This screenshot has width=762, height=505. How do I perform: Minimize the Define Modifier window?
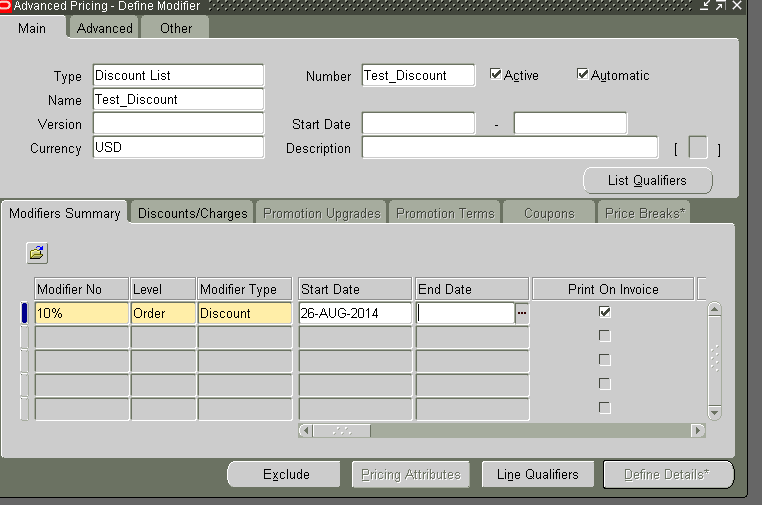pos(705,5)
